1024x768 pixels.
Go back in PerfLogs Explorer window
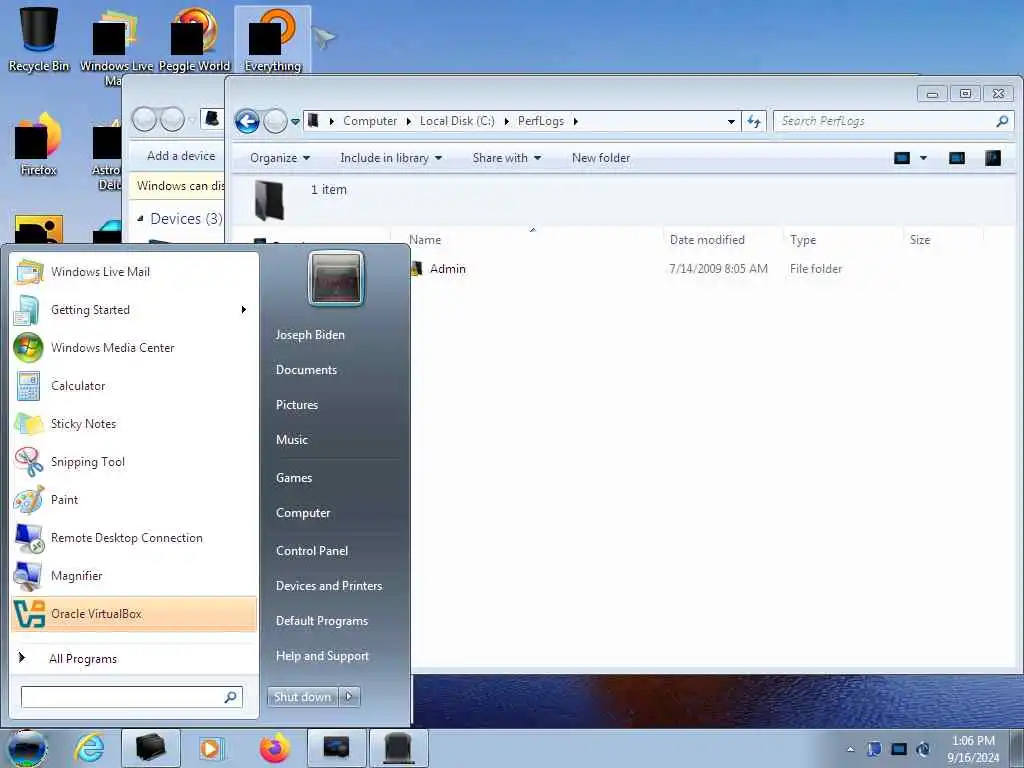[x=248, y=121]
